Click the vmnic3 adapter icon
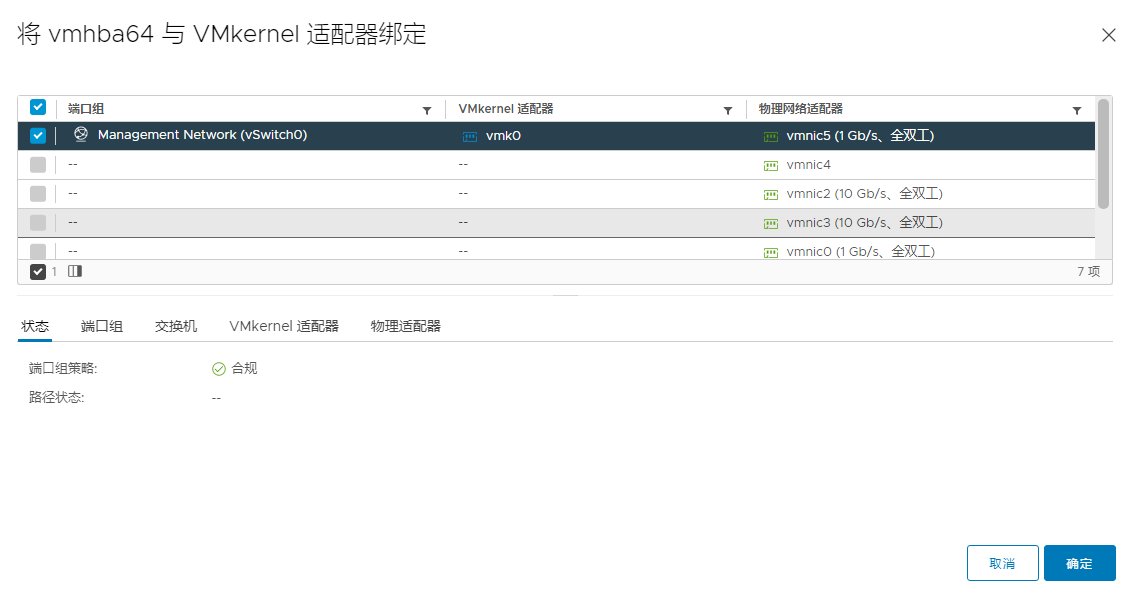1133x601 pixels. pyautogui.click(x=769, y=222)
